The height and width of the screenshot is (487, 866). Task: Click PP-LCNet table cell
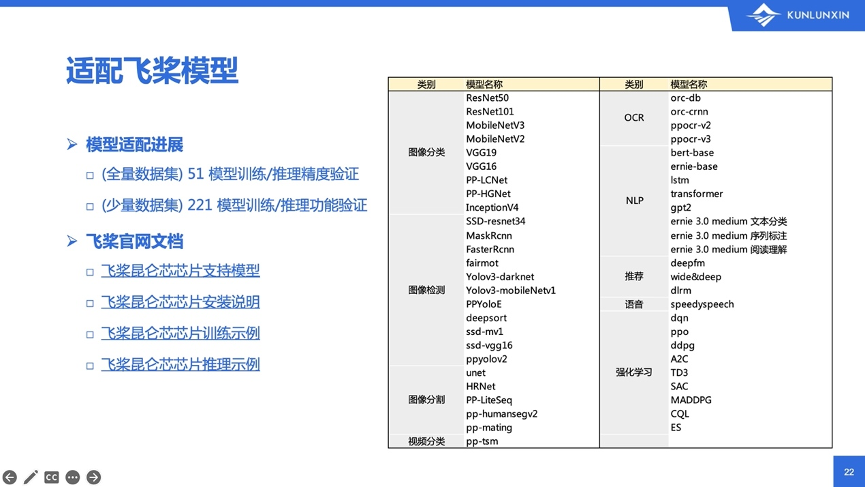[x=487, y=180]
